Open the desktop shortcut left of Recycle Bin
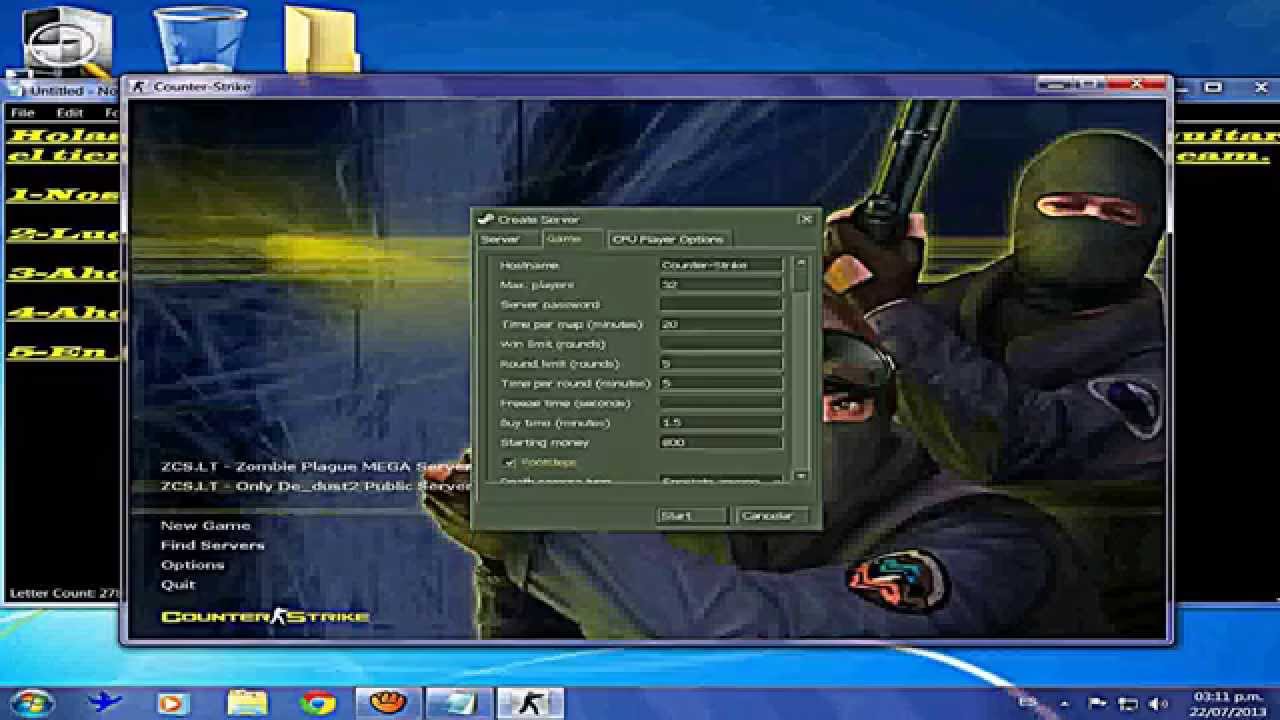 tap(68, 40)
